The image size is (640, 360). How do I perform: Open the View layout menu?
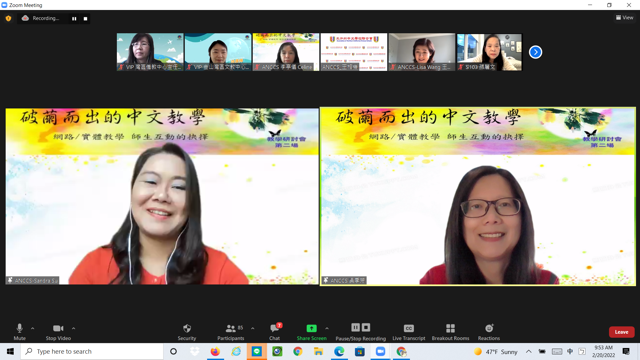tap(624, 18)
